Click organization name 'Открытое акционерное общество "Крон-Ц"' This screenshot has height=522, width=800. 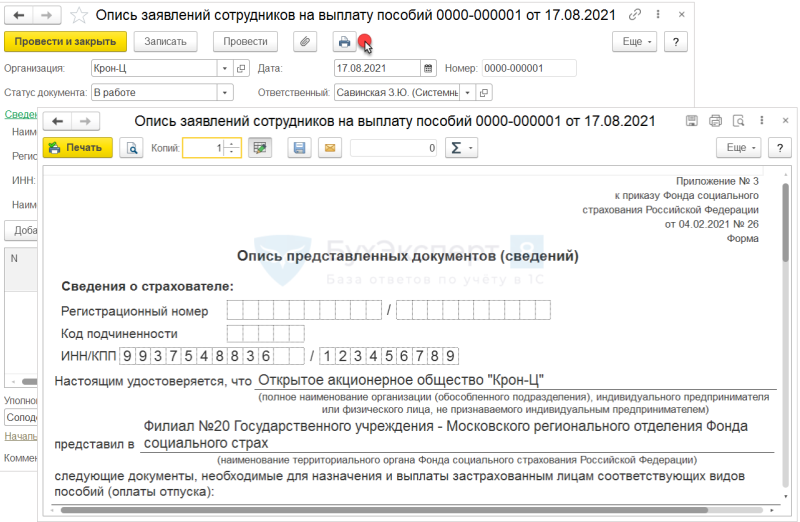(401, 380)
